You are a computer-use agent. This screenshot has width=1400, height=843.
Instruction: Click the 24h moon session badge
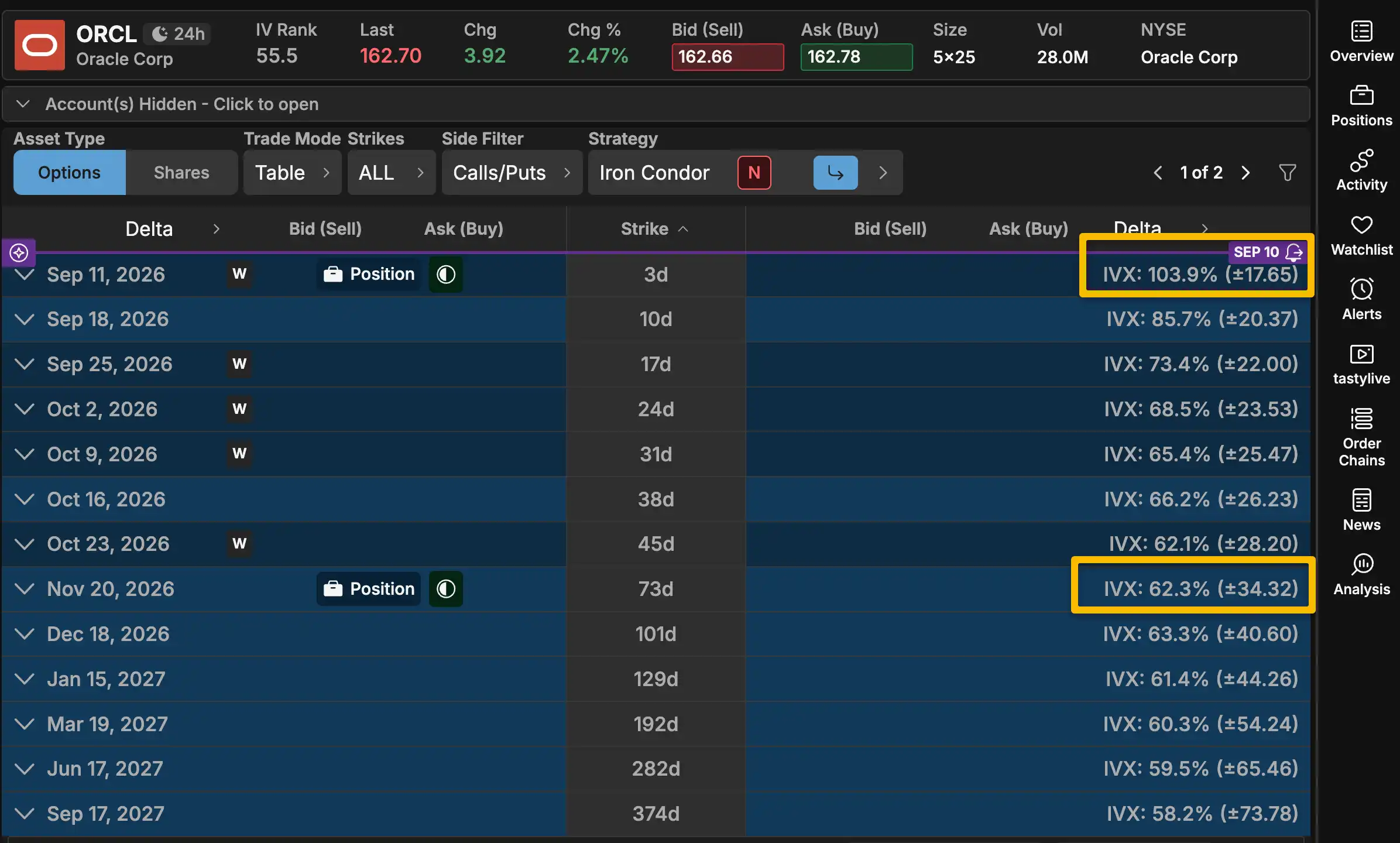(x=178, y=34)
